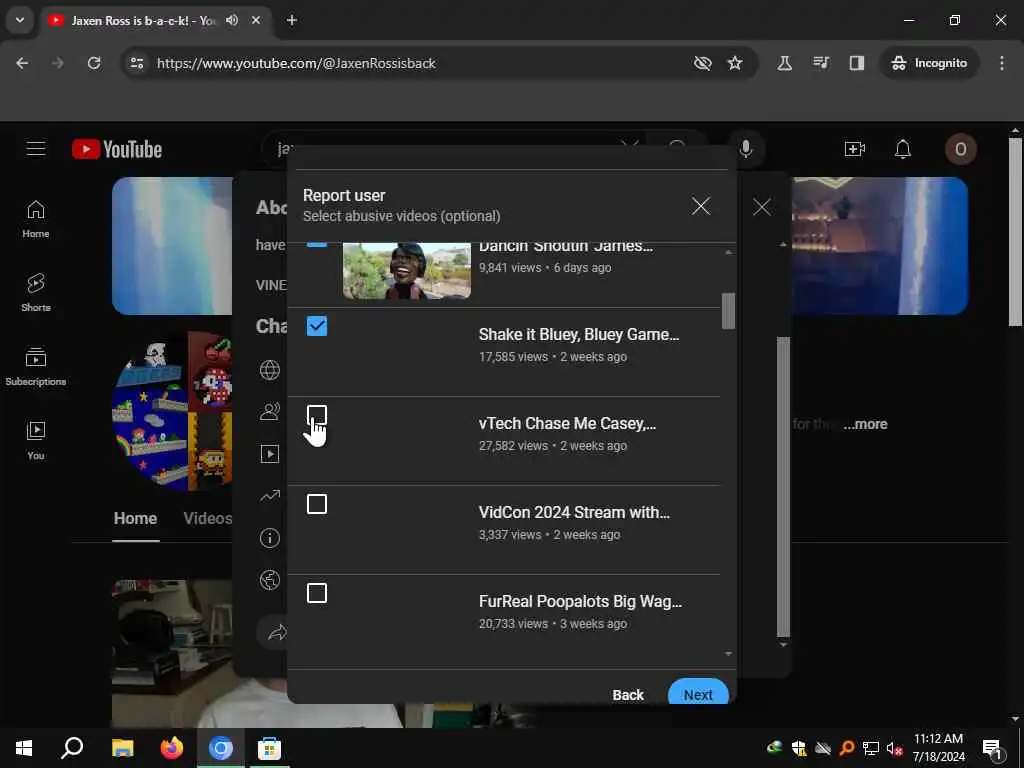The width and height of the screenshot is (1024, 768).
Task: Click the system tray volume icon
Action: 894,748
